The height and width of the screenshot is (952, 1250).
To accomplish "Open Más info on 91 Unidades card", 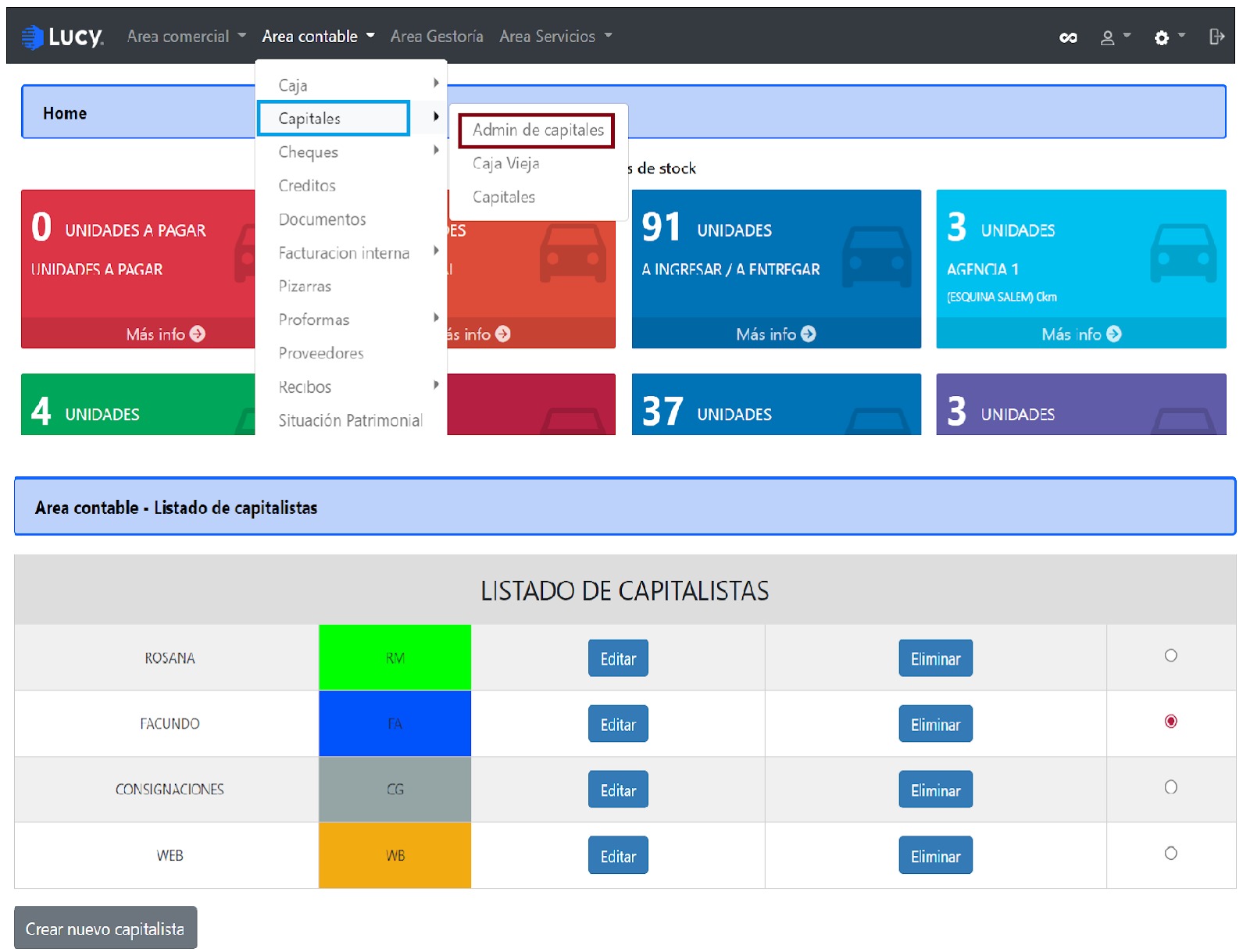I will click(776, 333).
